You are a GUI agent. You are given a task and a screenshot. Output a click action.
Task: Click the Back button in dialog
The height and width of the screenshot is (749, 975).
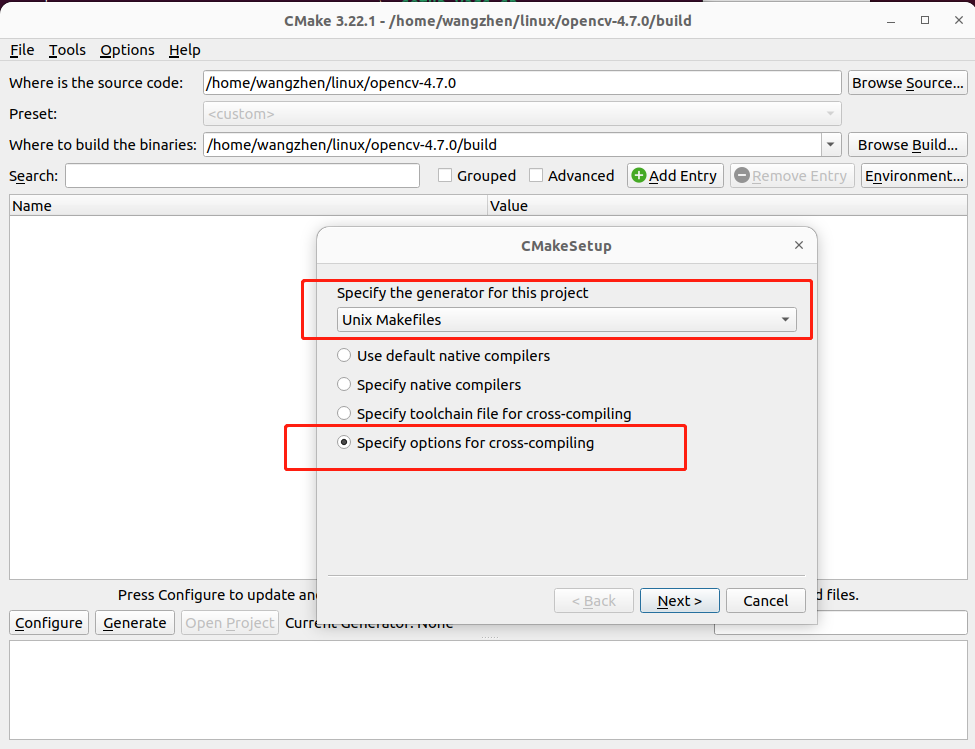coord(593,601)
